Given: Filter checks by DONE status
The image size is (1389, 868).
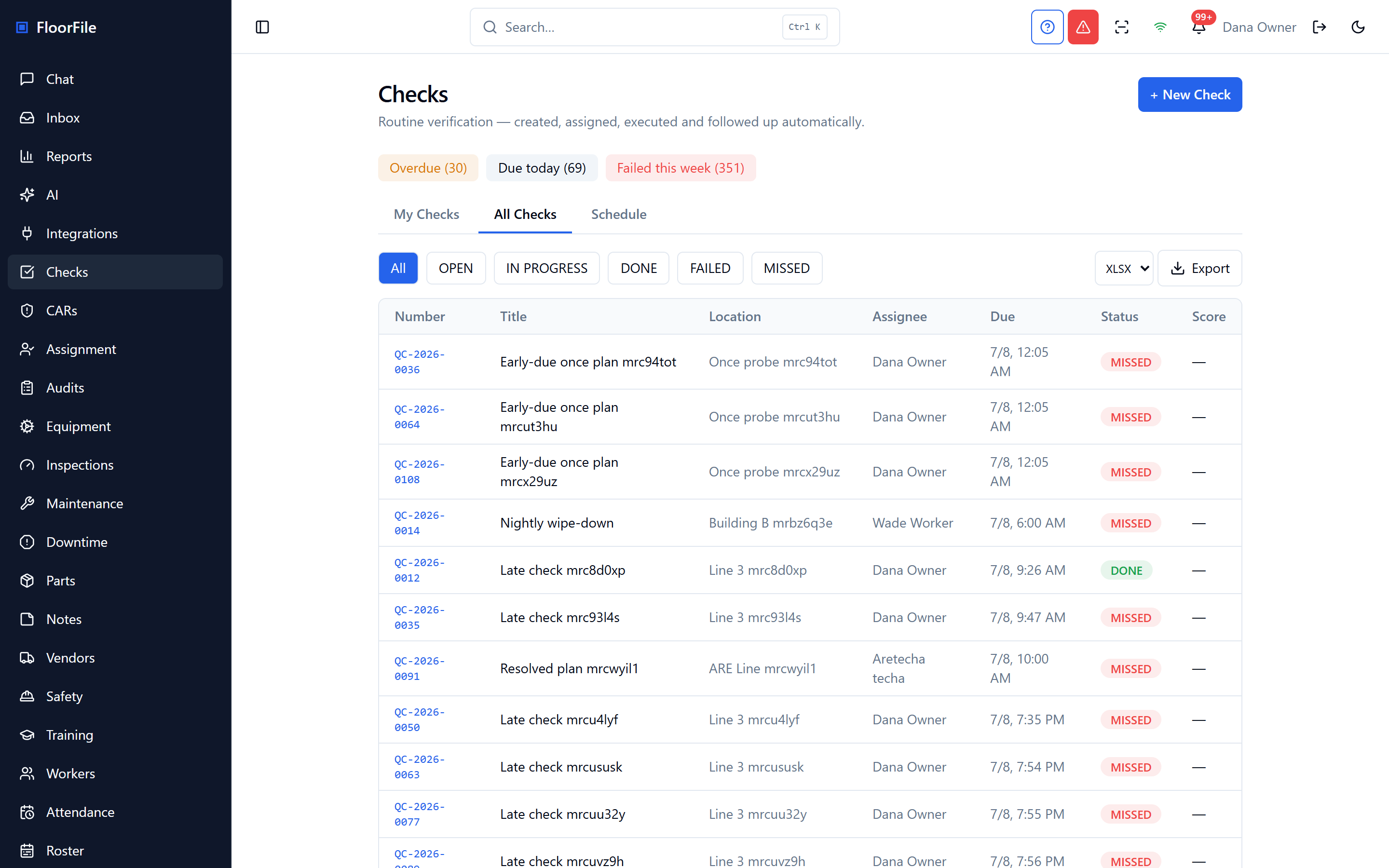Looking at the screenshot, I should (638, 268).
